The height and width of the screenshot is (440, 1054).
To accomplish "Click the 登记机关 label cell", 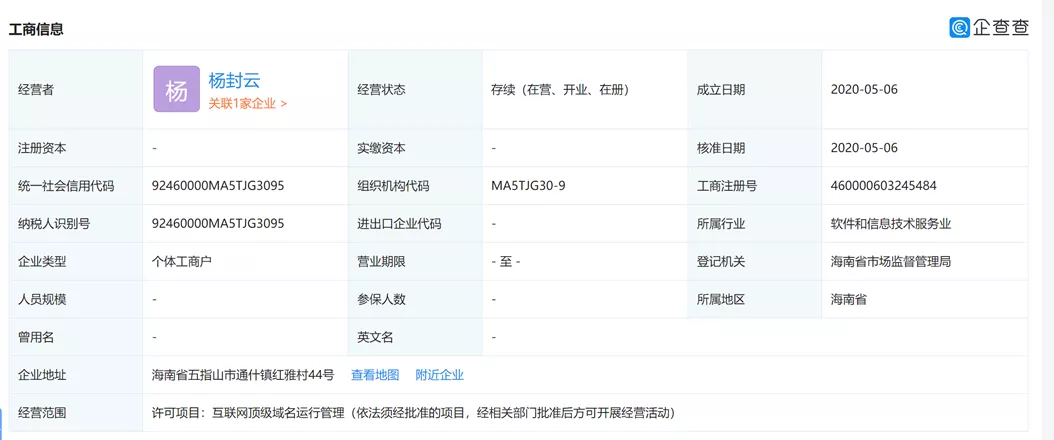I will (754, 261).
